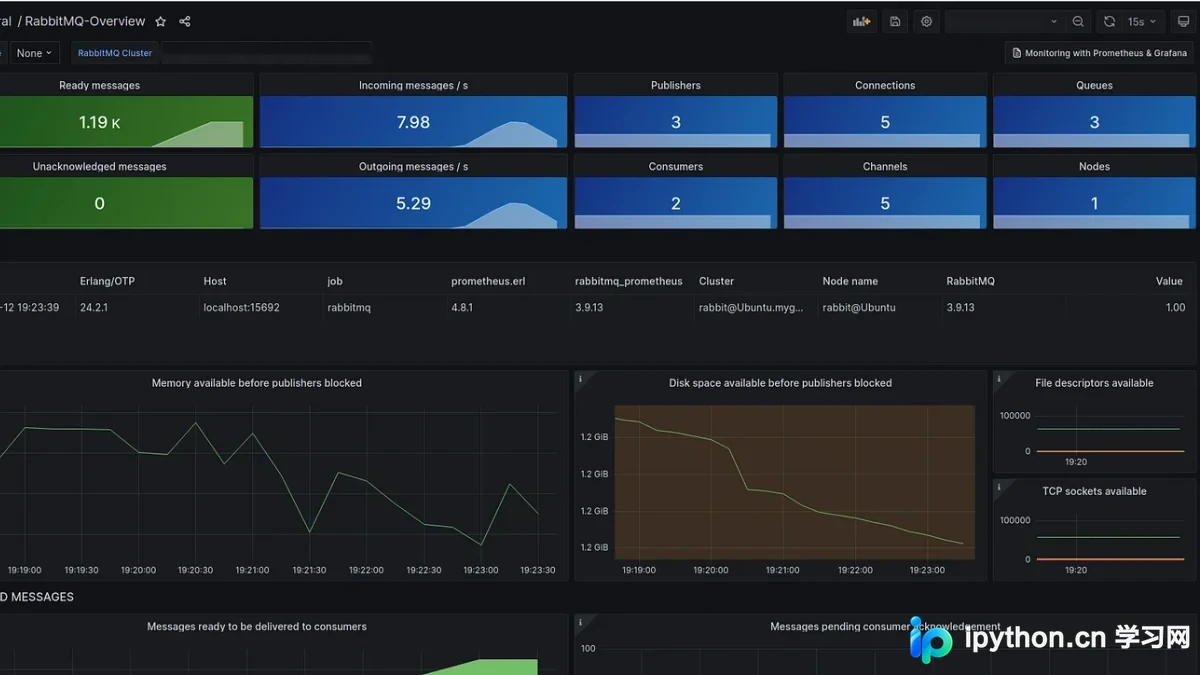
Task: Click the Ready messages panel title
Action: [99, 85]
